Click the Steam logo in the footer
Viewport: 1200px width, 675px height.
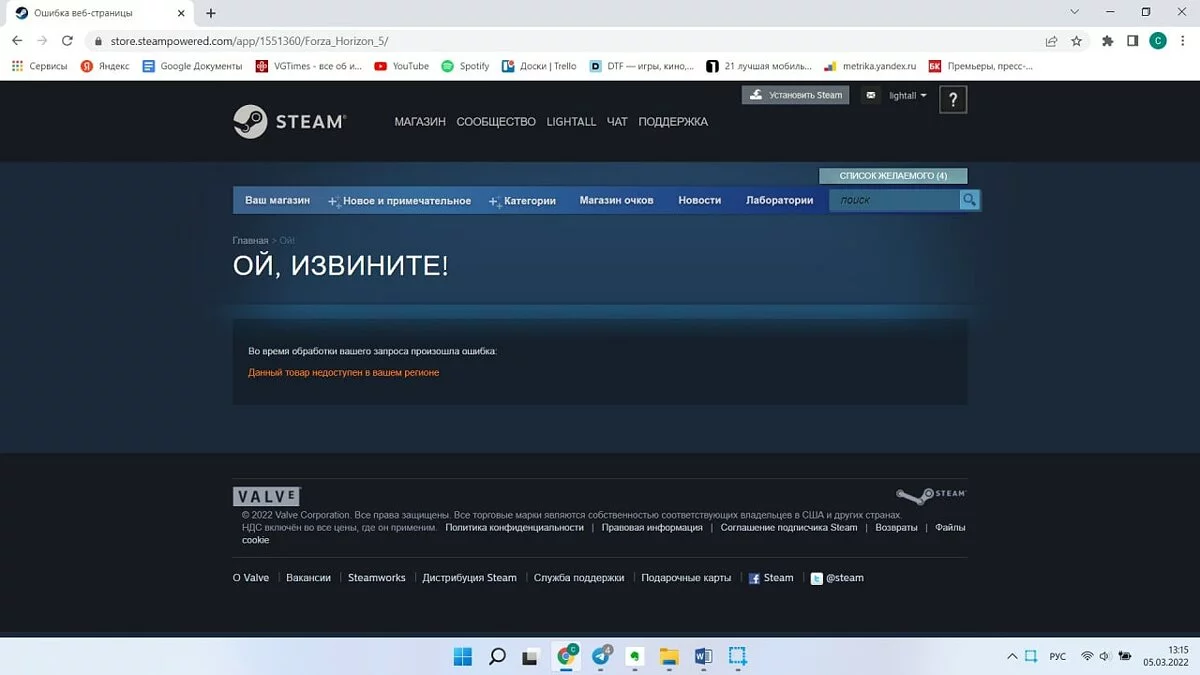930,495
